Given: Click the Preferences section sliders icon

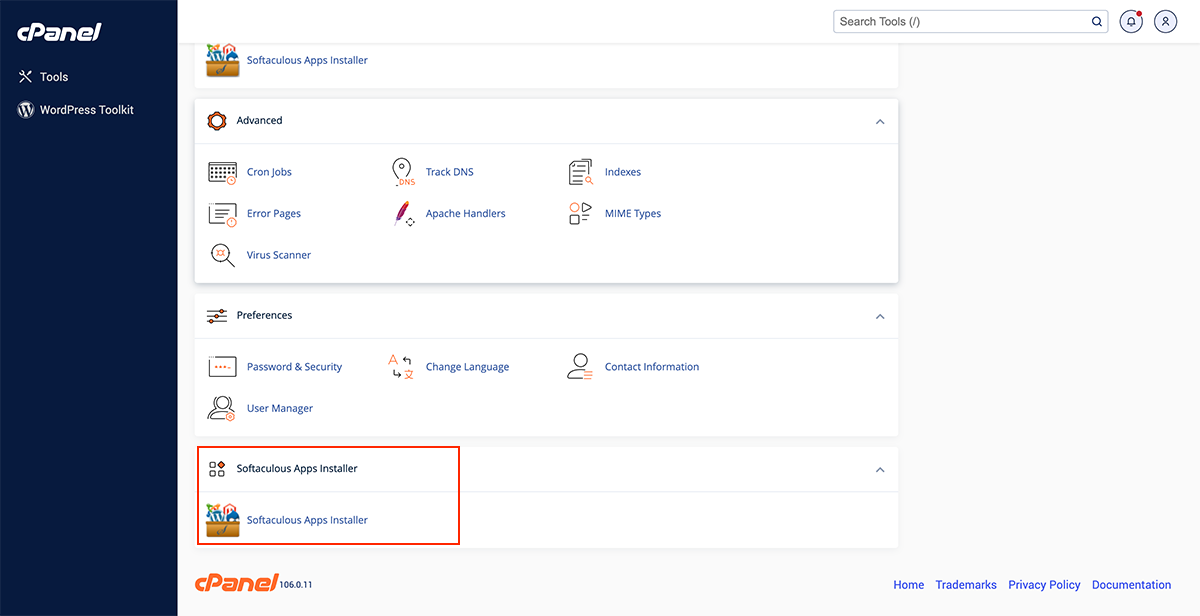Looking at the screenshot, I should pos(217,316).
